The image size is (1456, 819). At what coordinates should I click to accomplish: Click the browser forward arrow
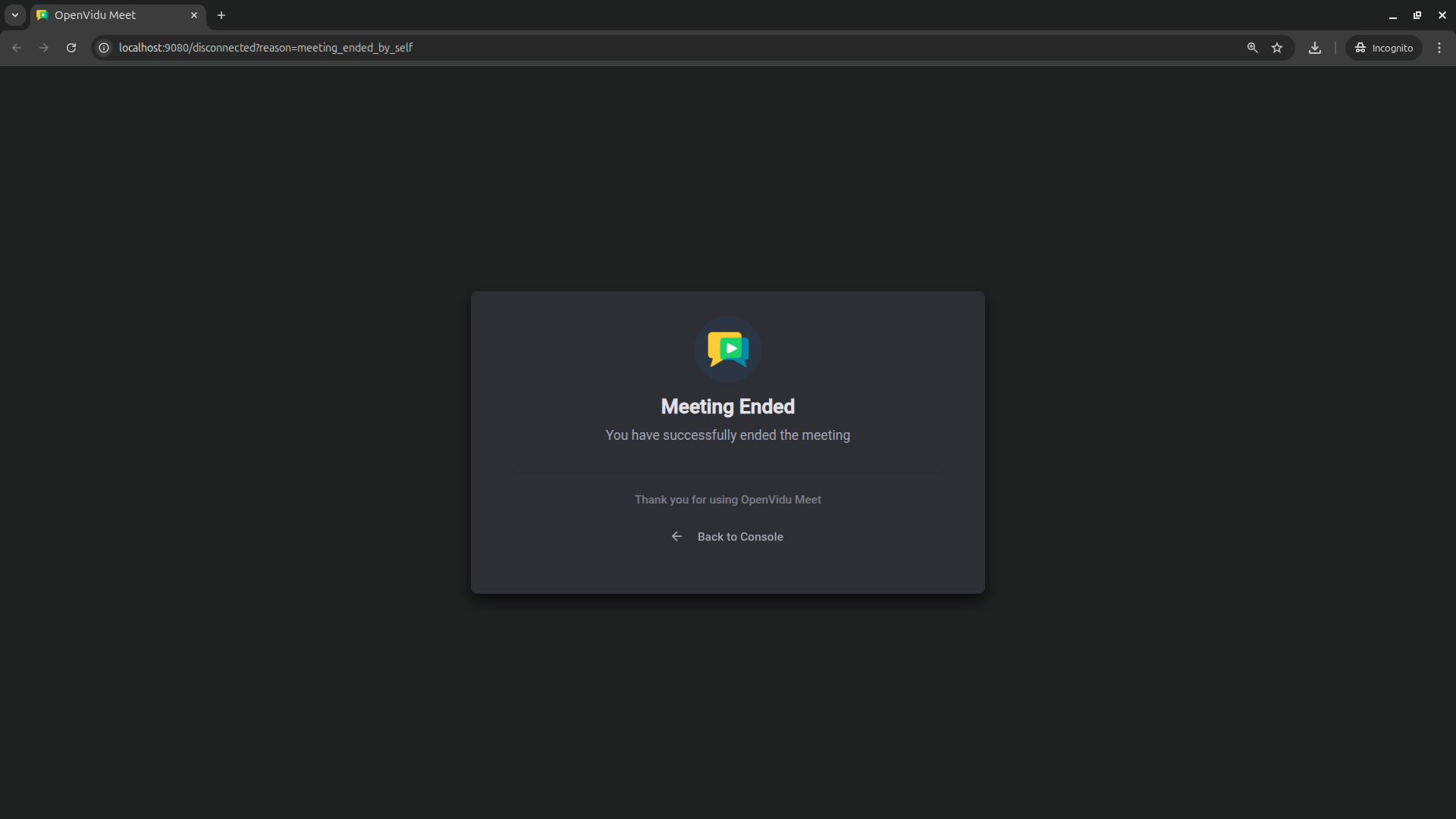point(44,47)
